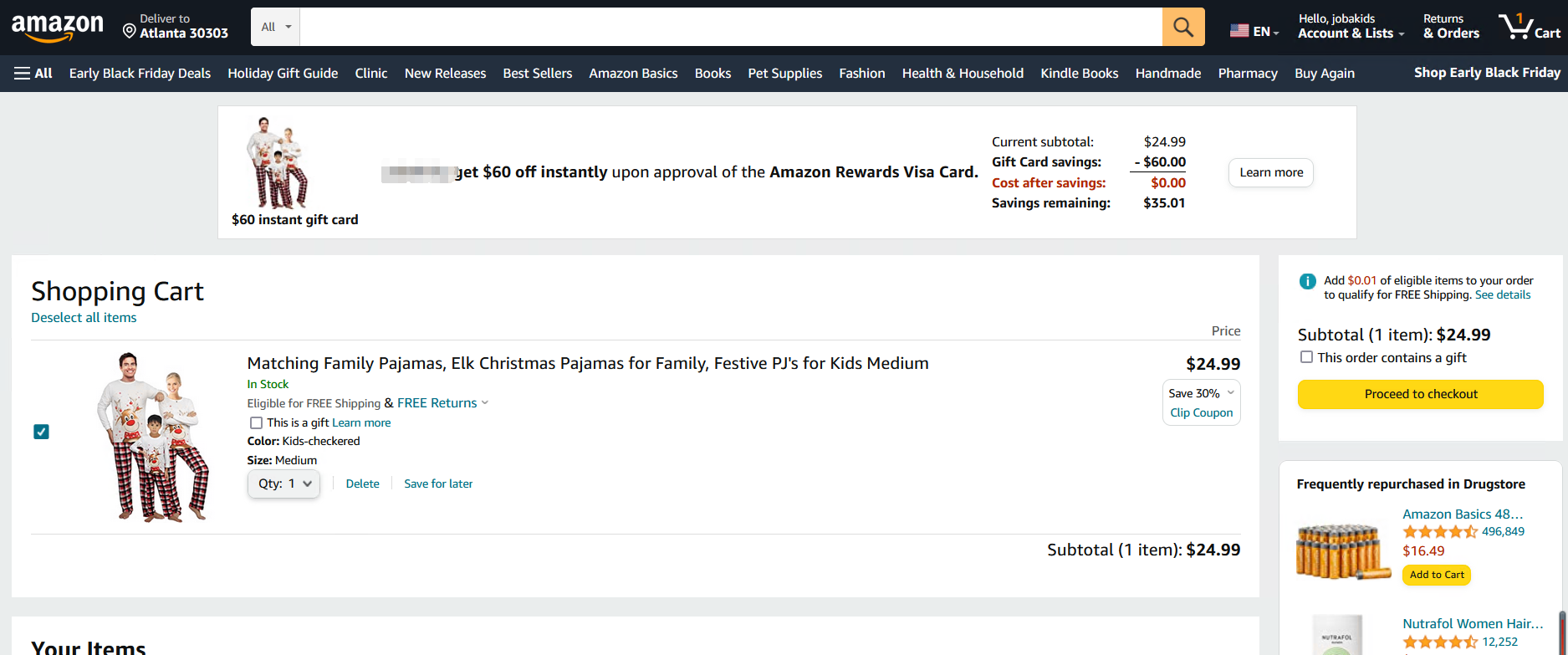
Task: Open Early Black Friday Deals nav item
Action: point(140,74)
